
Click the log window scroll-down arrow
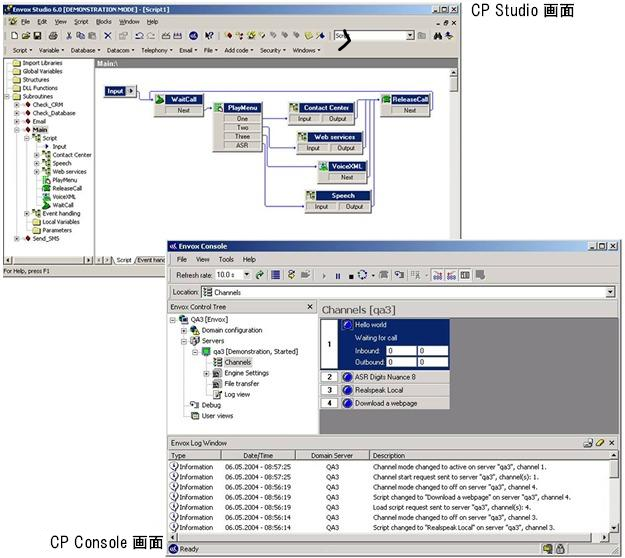(614, 528)
